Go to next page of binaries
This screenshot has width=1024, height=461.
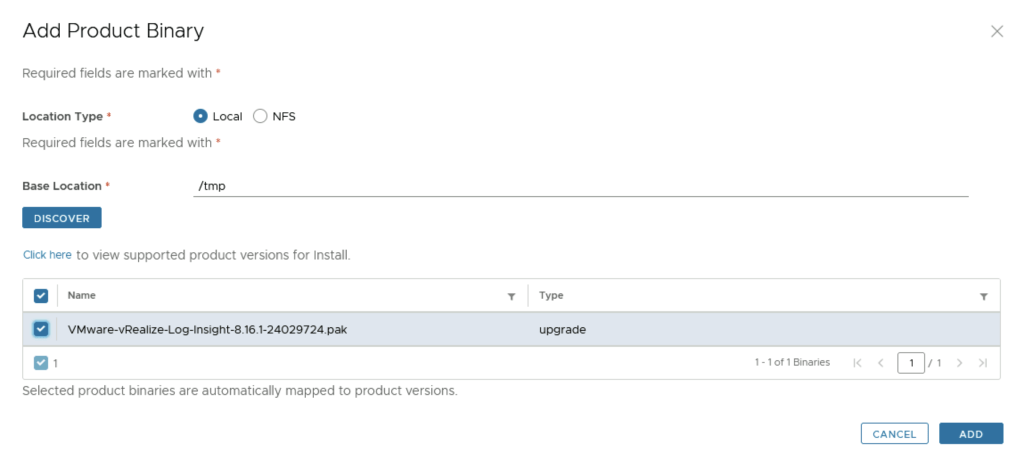tap(959, 363)
